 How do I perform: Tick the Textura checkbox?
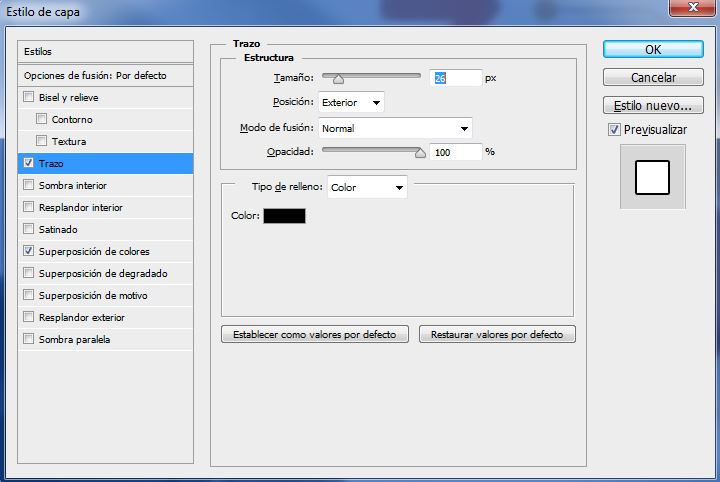pyautogui.click(x=41, y=140)
